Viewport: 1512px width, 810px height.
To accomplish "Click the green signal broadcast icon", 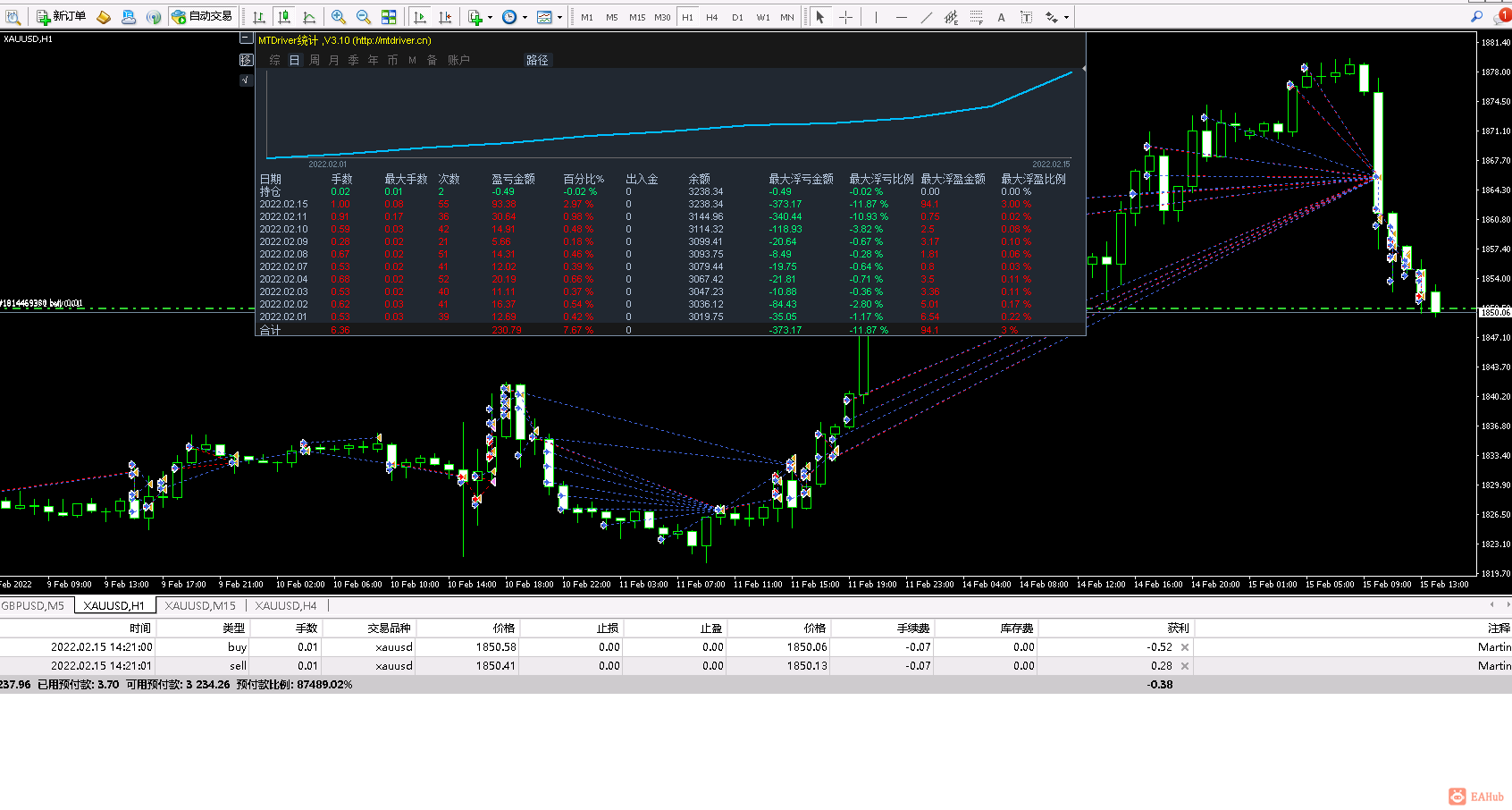I will (x=154, y=16).
